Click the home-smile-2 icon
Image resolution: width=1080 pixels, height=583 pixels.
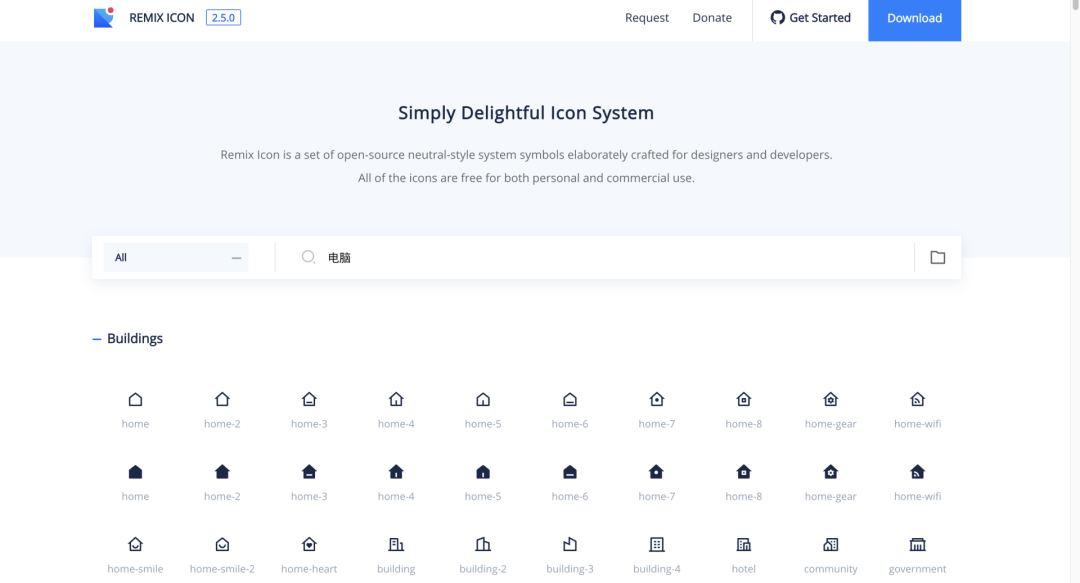(x=222, y=544)
